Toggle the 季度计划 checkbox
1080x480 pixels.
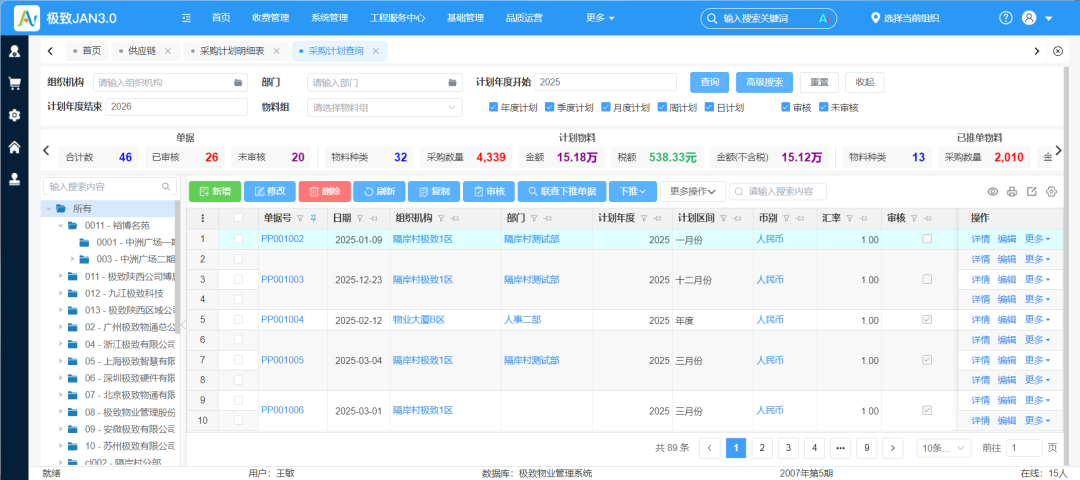pyautogui.click(x=549, y=107)
